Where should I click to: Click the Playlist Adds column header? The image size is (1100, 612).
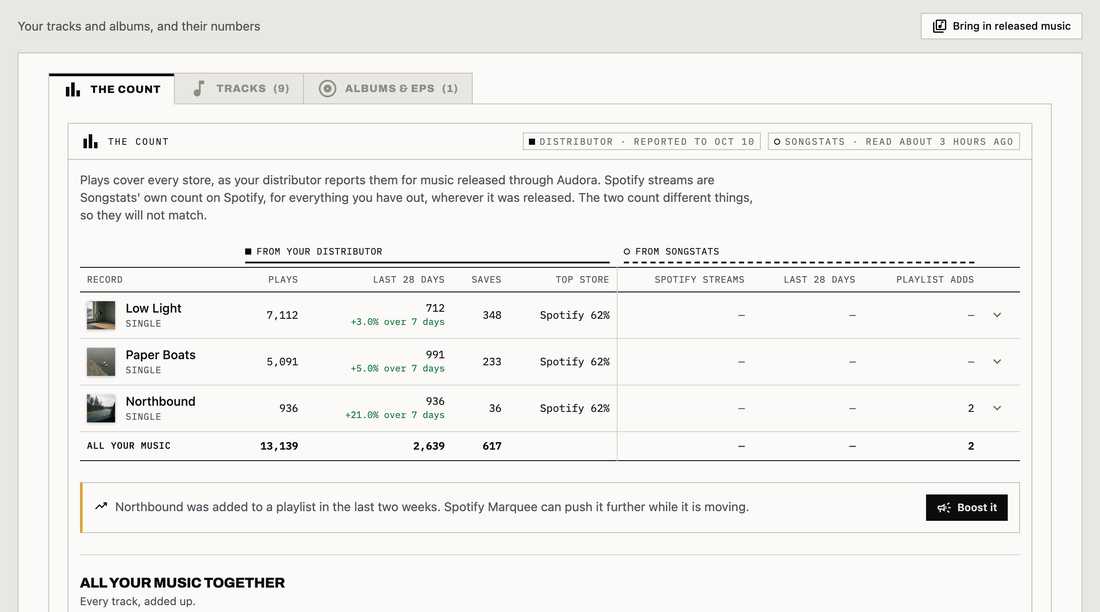(935, 279)
